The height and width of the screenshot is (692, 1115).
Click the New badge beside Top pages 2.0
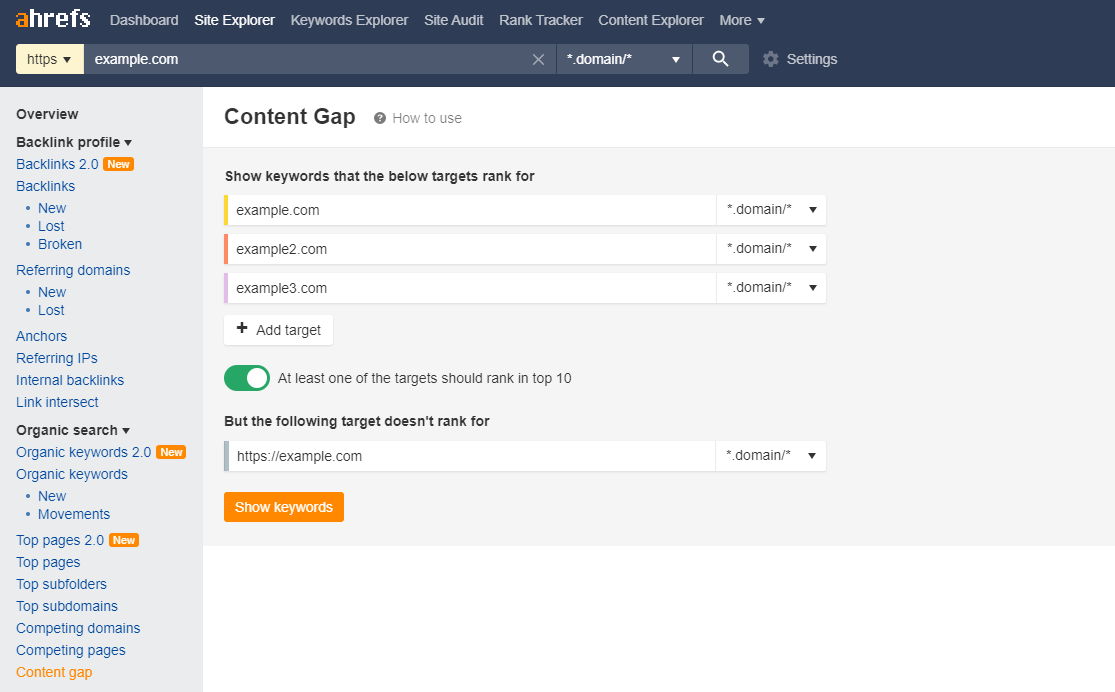pyautogui.click(x=124, y=539)
